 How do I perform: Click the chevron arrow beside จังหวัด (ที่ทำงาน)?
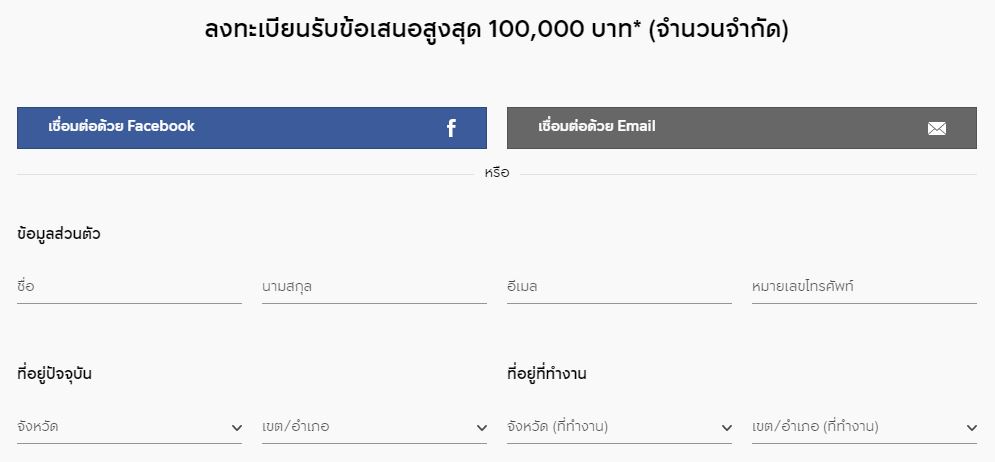(727, 428)
